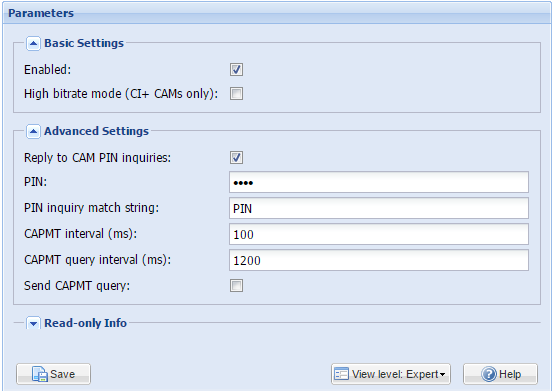Toggle Reply to CAM PIN inquiries
This screenshot has width=552, height=391.
pyautogui.click(x=236, y=157)
